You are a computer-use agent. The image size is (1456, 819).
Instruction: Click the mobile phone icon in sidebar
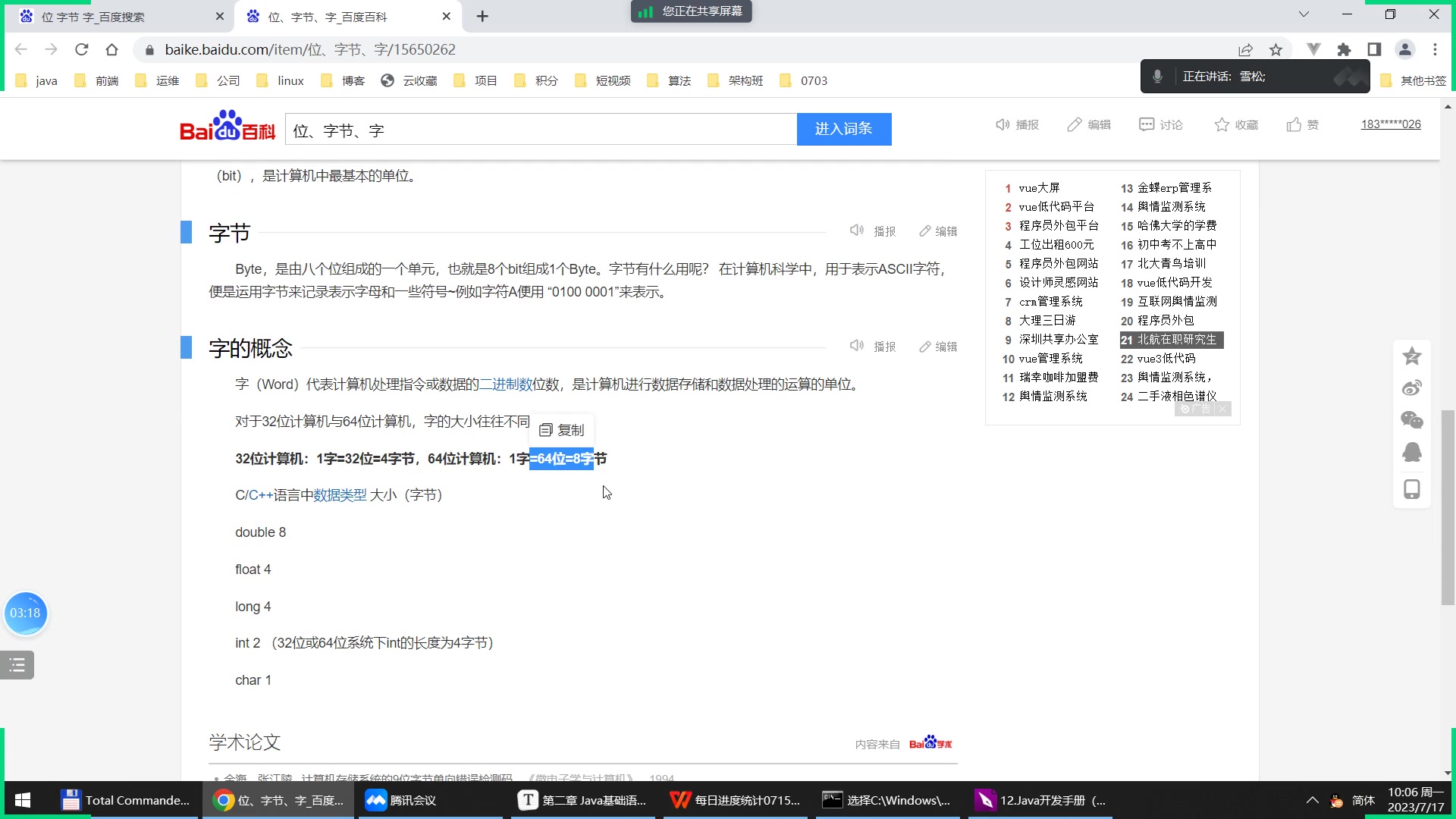coord(1411,489)
